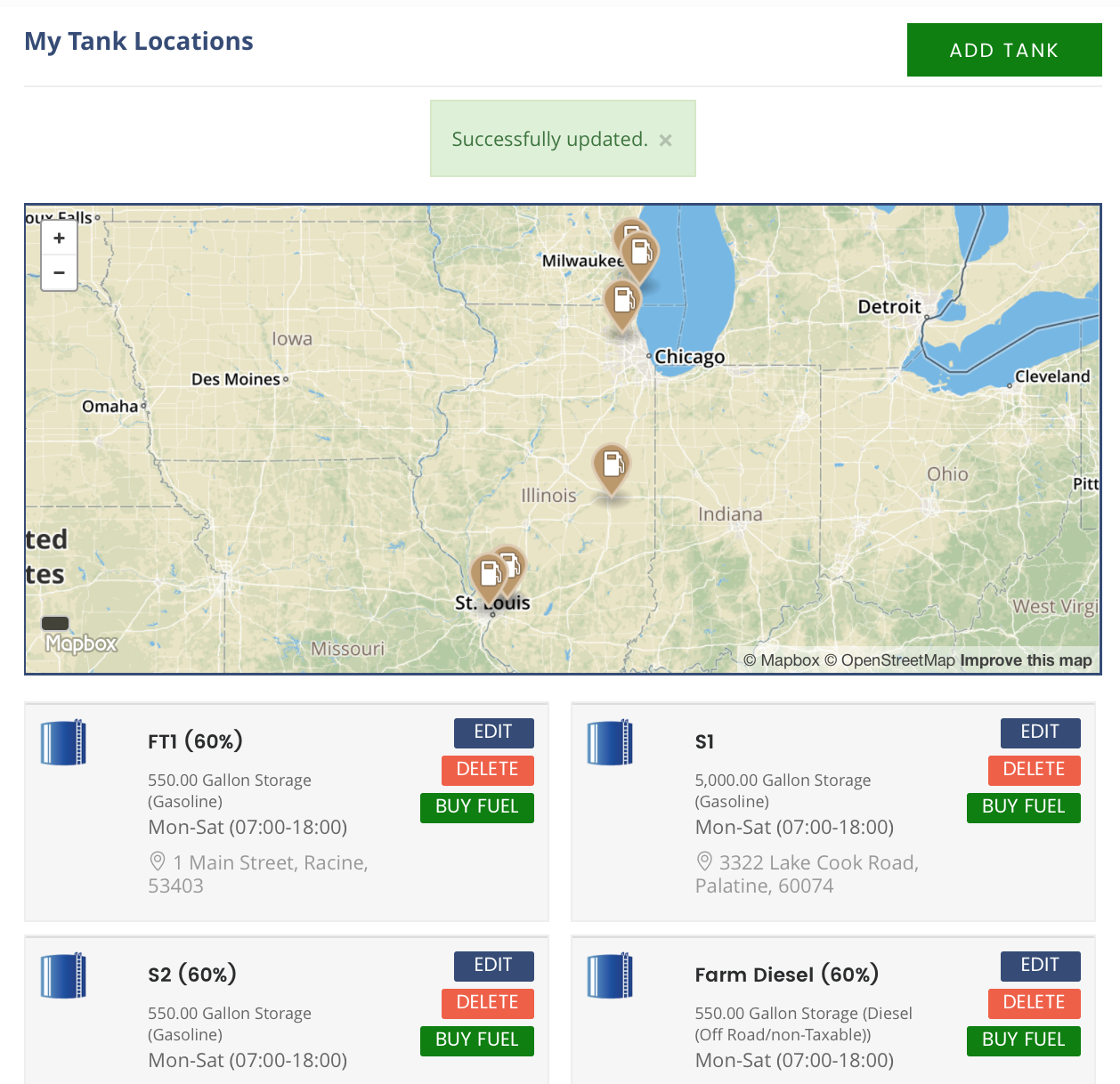Buy fuel for the S1 tank
Viewport: 1120px width, 1084px height.
pyautogui.click(x=1023, y=807)
